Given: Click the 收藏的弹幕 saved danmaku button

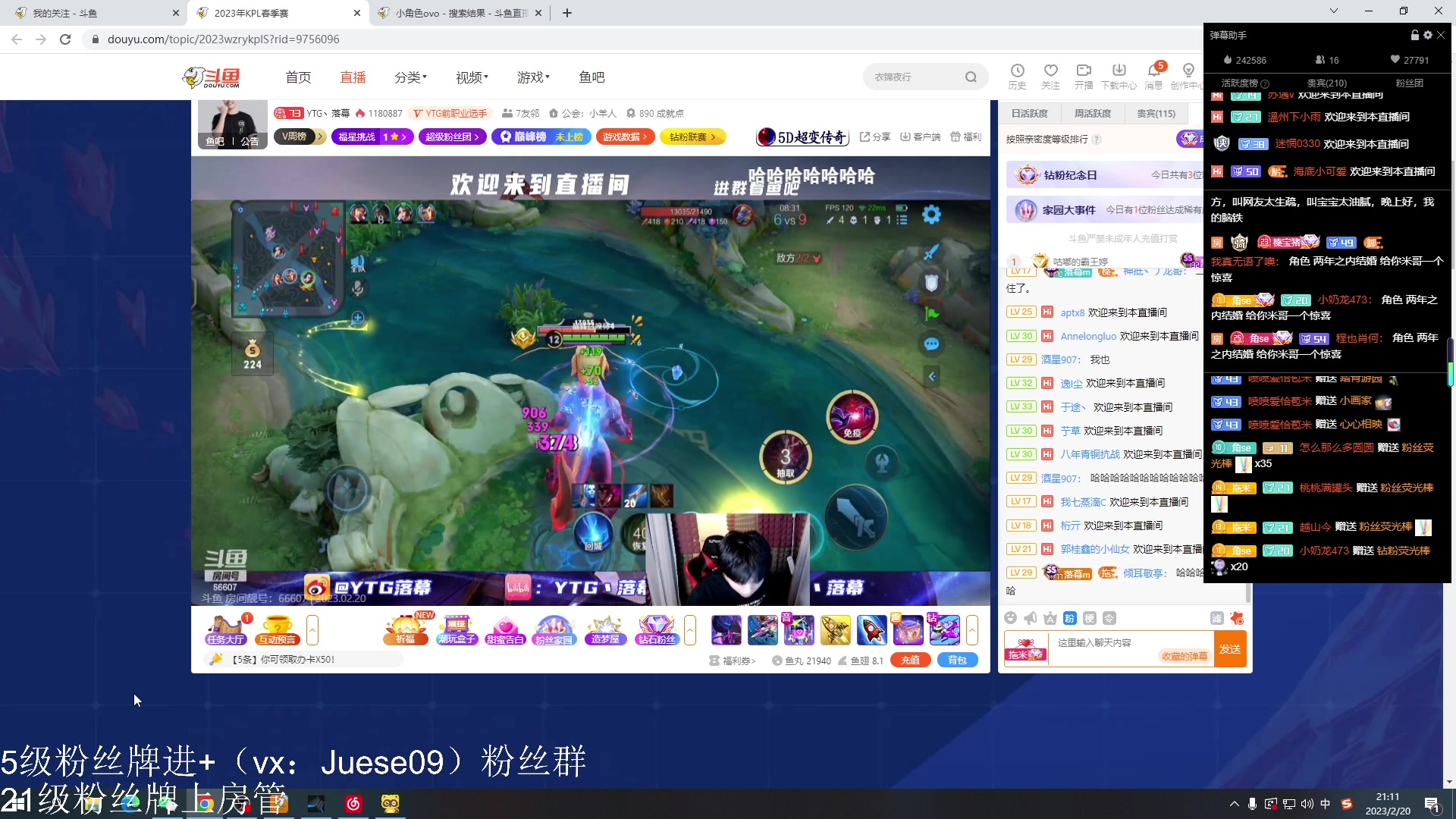Looking at the screenshot, I should (1184, 657).
